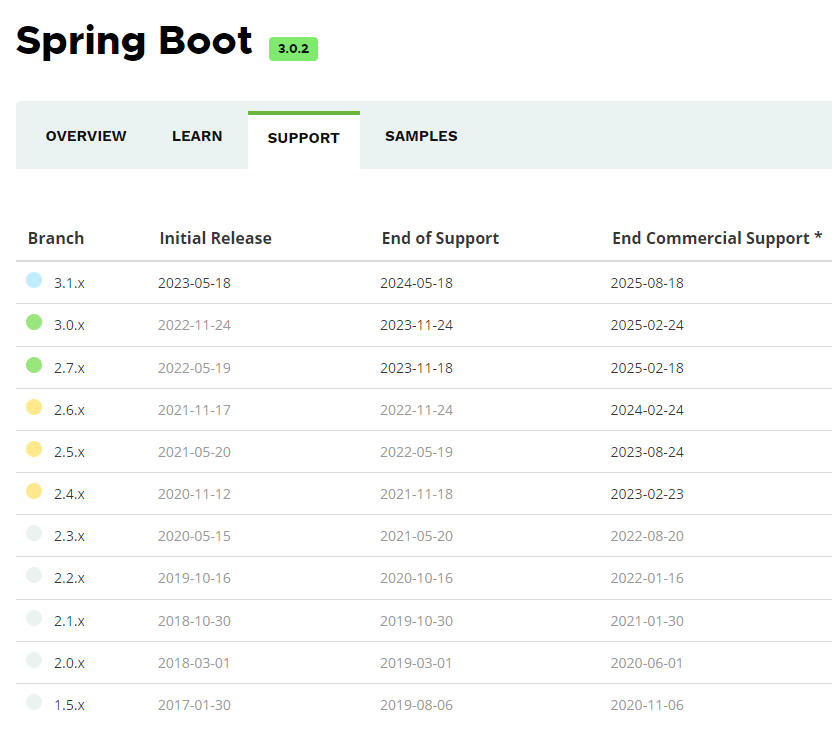Click the green status dot for 2.7.x

[34, 365]
